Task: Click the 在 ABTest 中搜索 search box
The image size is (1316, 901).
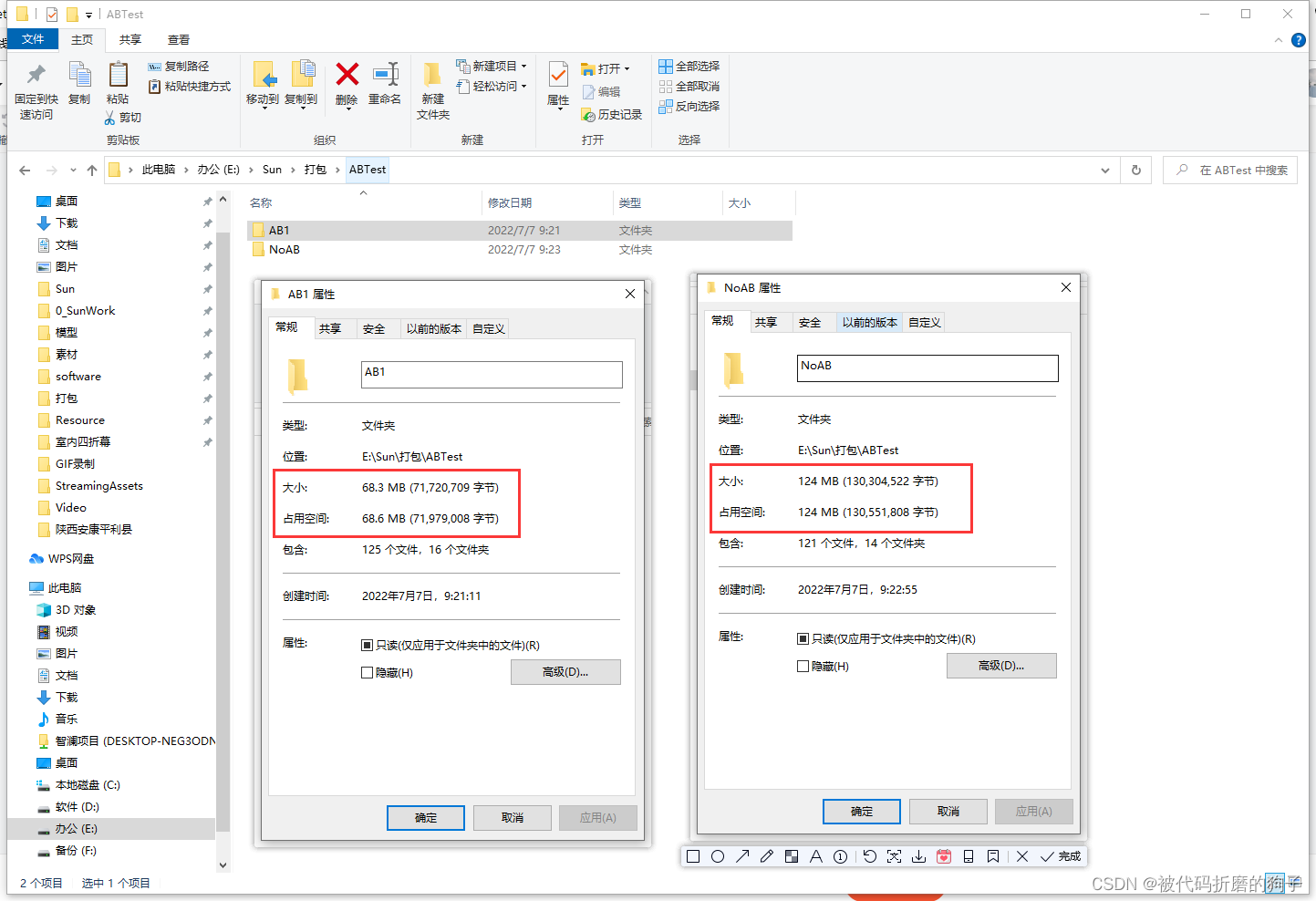Action: pos(1230,171)
